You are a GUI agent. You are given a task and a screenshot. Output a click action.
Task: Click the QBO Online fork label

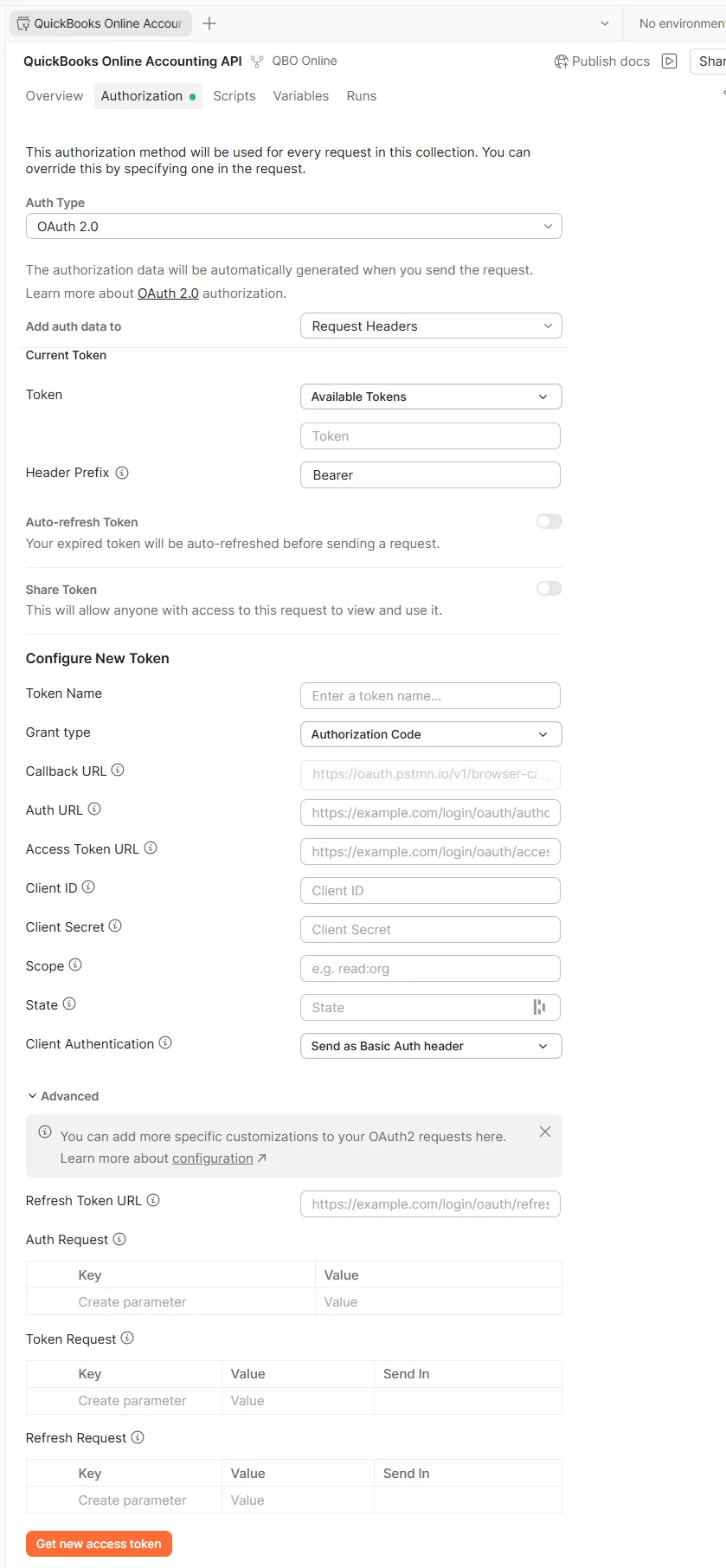click(305, 61)
